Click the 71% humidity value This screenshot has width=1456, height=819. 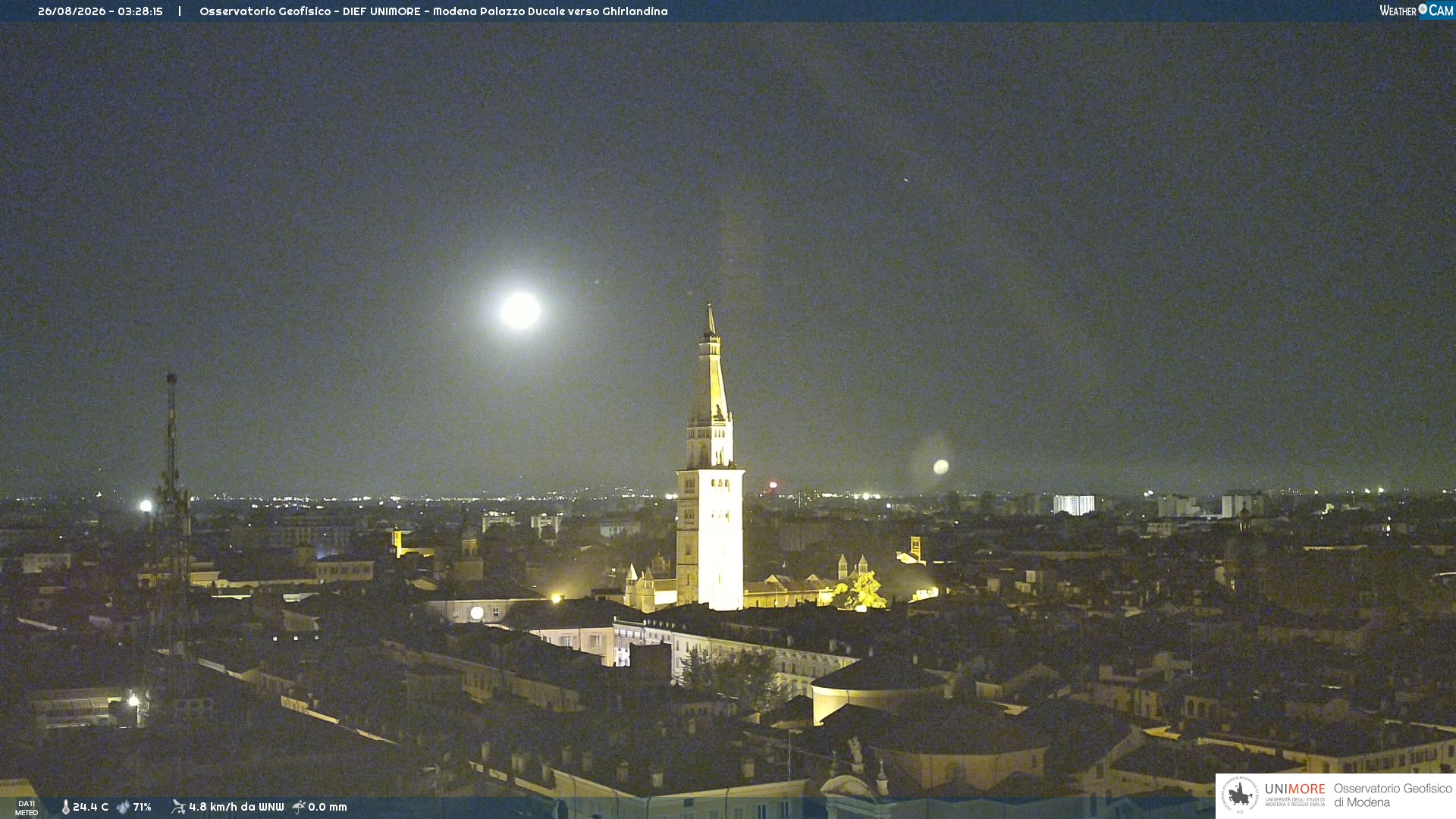tap(142, 807)
